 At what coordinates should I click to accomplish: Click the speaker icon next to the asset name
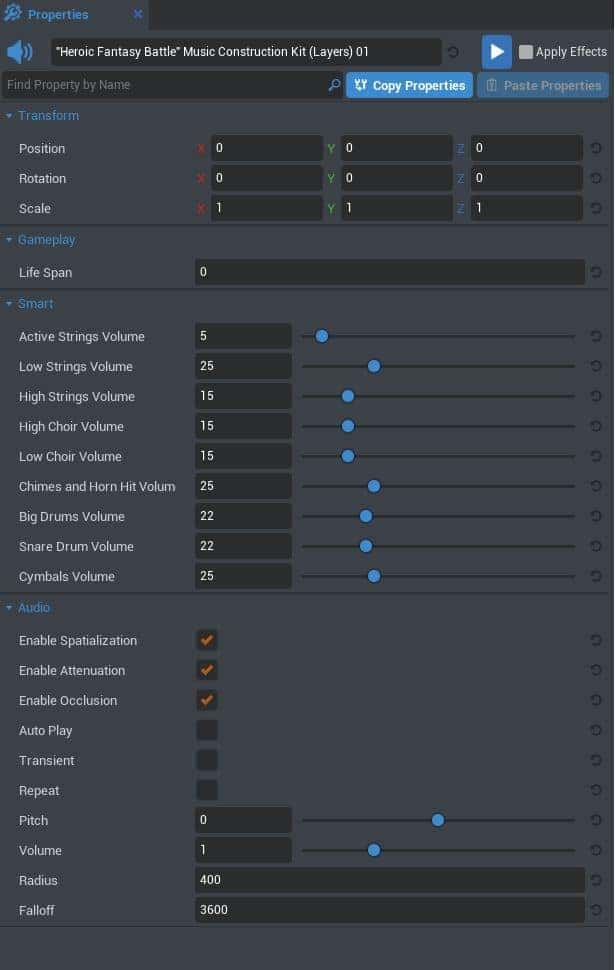pyautogui.click(x=19, y=51)
